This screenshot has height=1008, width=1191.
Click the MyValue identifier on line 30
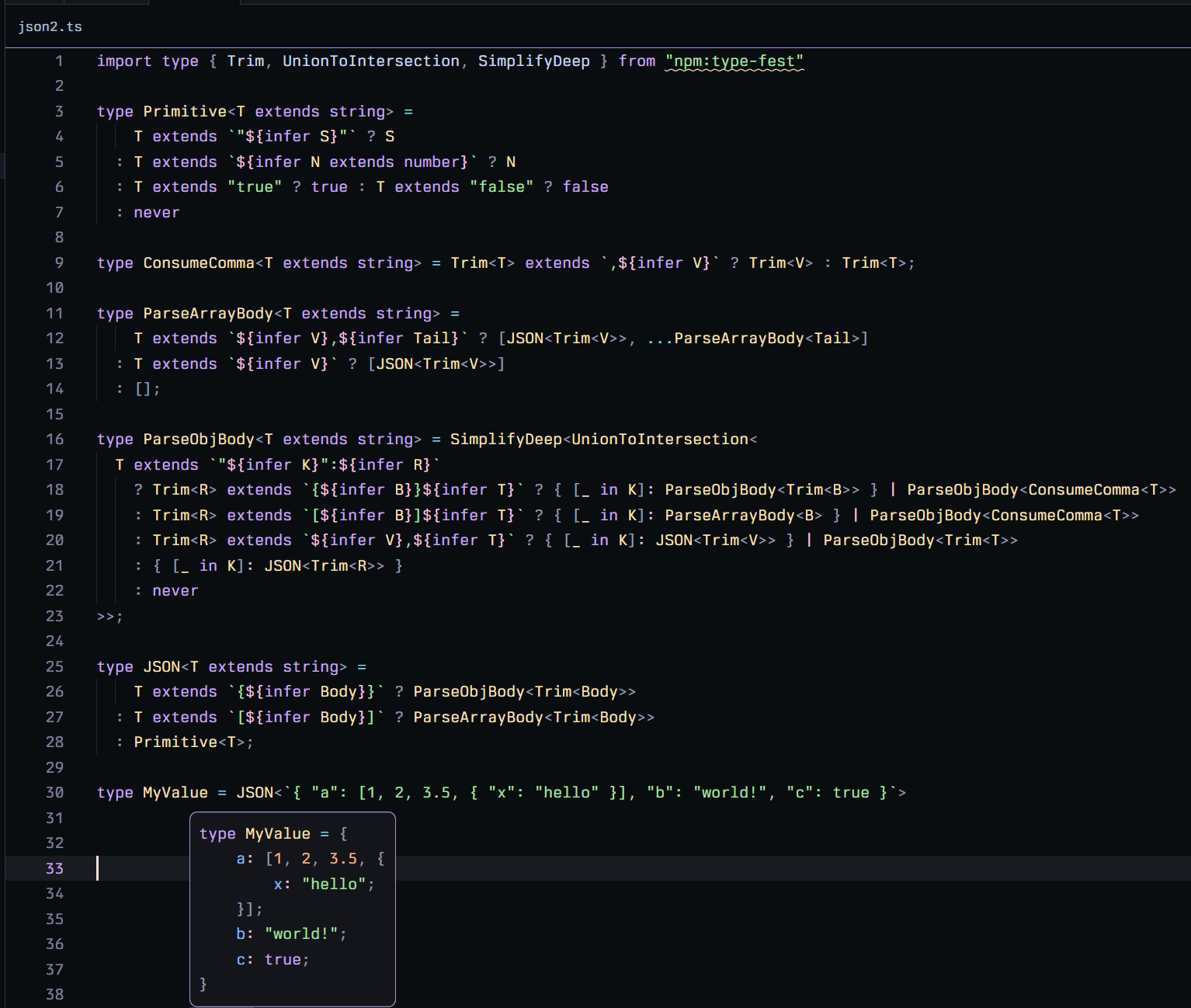click(175, 793)
